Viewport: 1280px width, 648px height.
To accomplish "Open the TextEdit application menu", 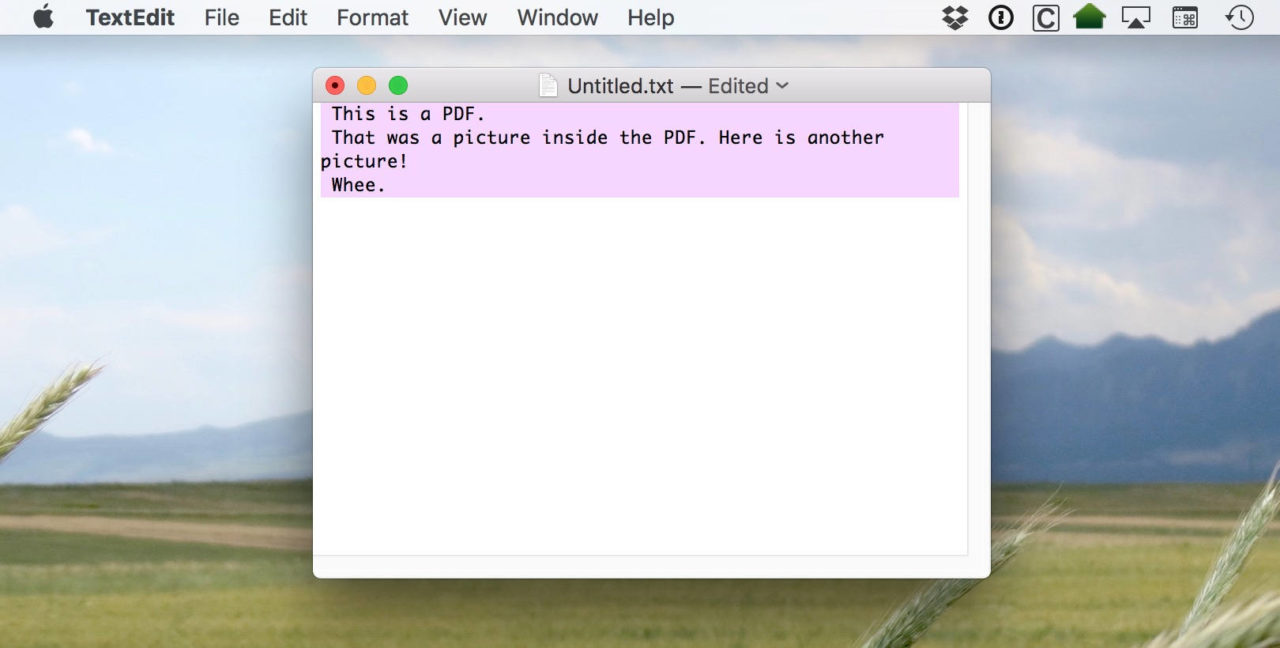I will tap(130, 17).
